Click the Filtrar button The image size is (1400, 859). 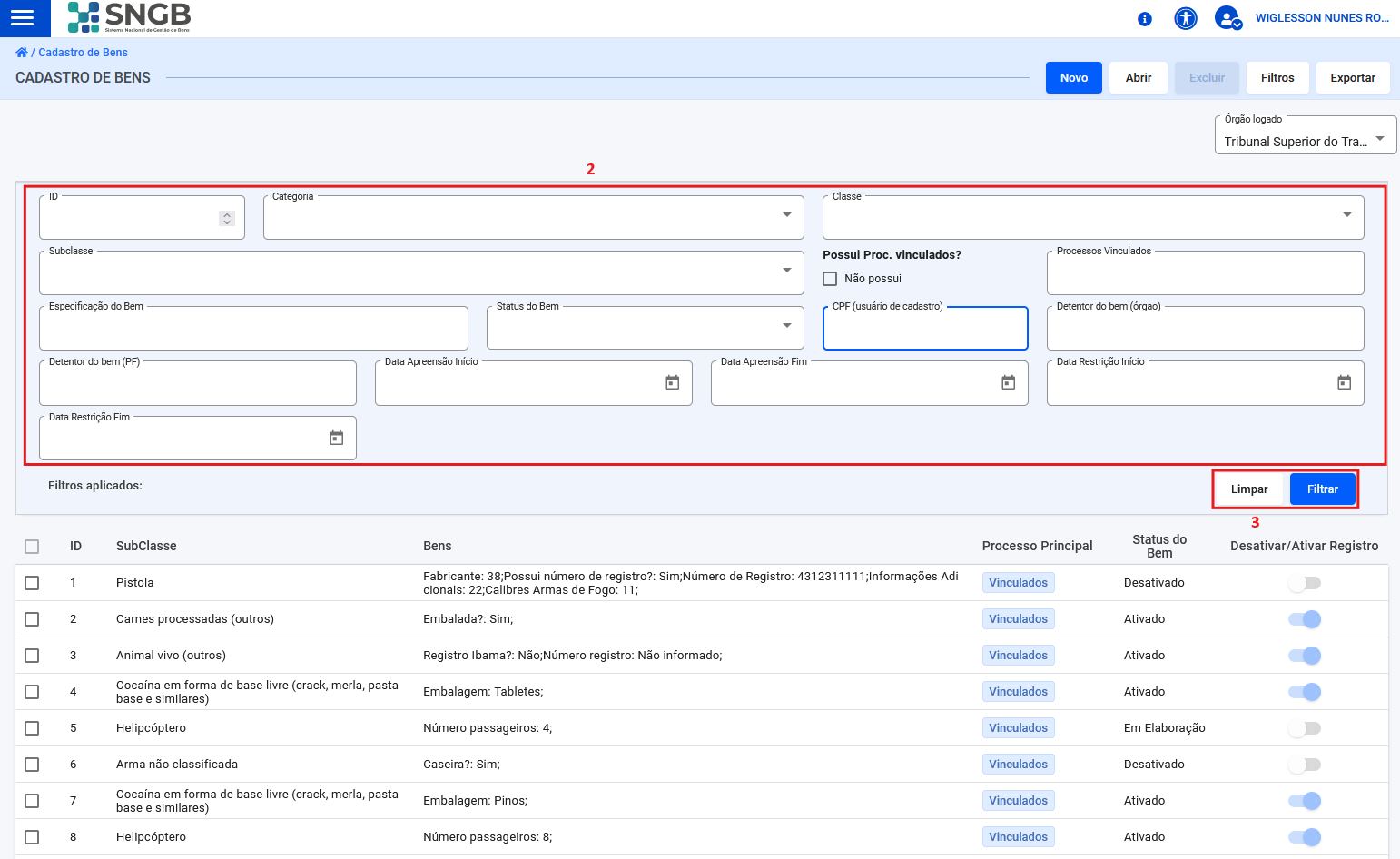(x=1323, y=489)
